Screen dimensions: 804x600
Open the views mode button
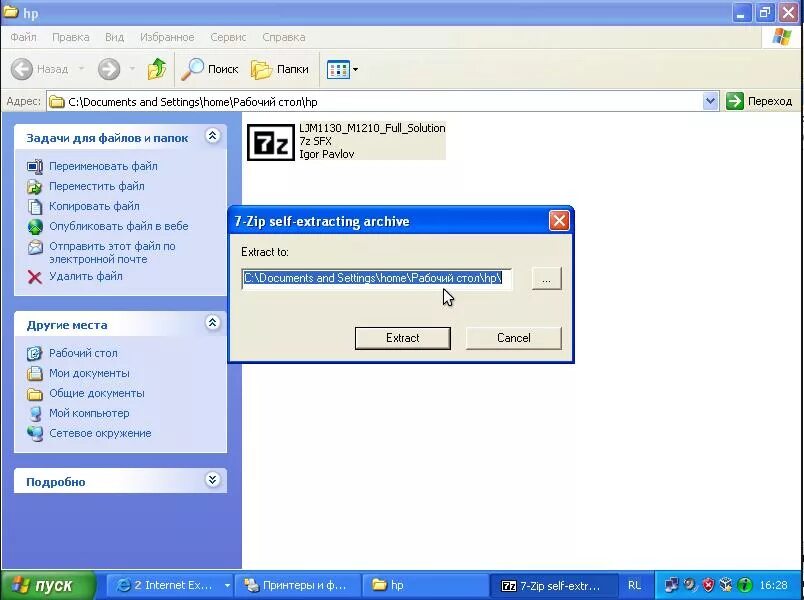pyautogui.click(x=338, y=69)
